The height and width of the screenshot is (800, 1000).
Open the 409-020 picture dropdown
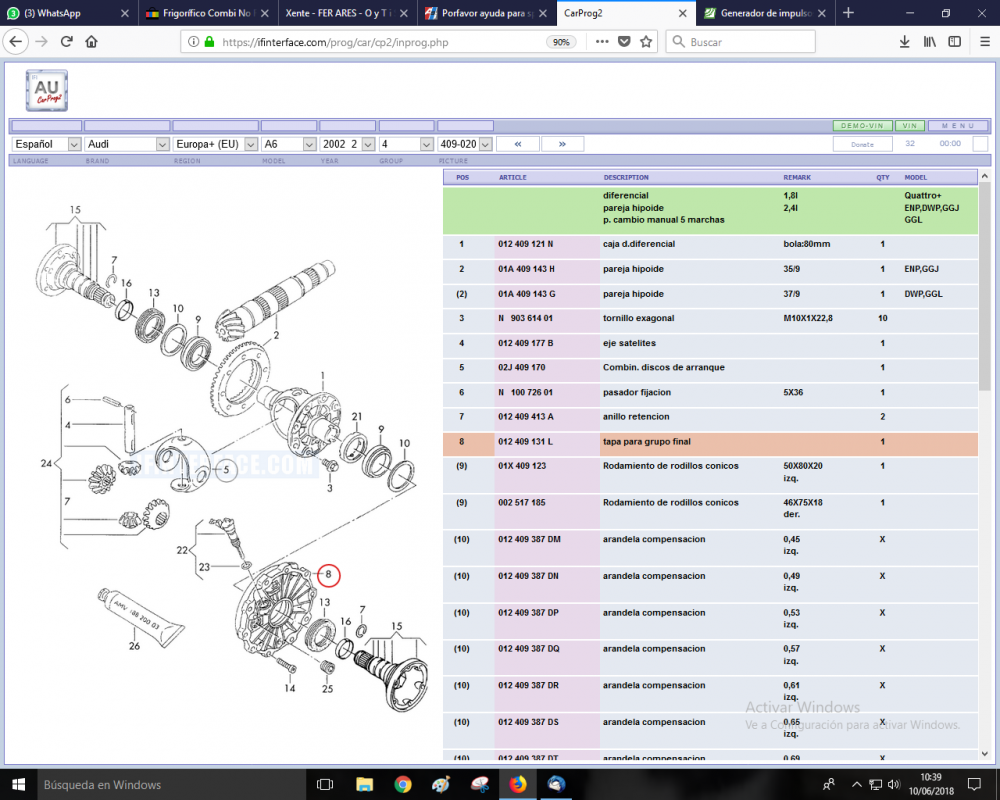[x=465, y=144]
